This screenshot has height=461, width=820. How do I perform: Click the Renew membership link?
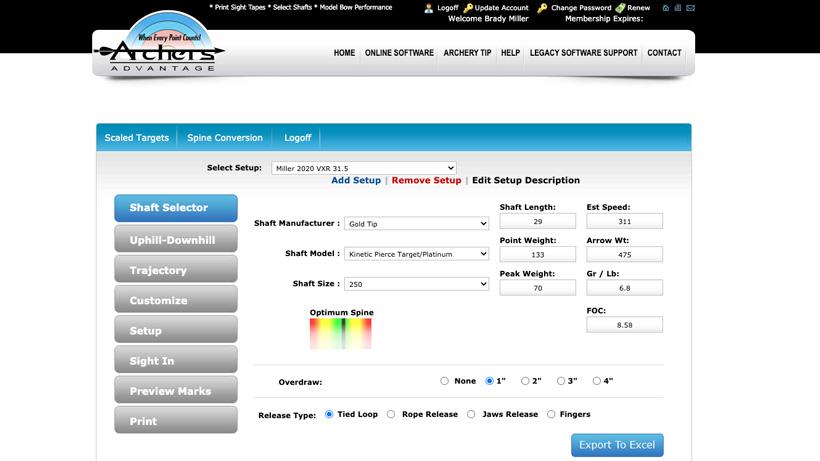[639, 8]
